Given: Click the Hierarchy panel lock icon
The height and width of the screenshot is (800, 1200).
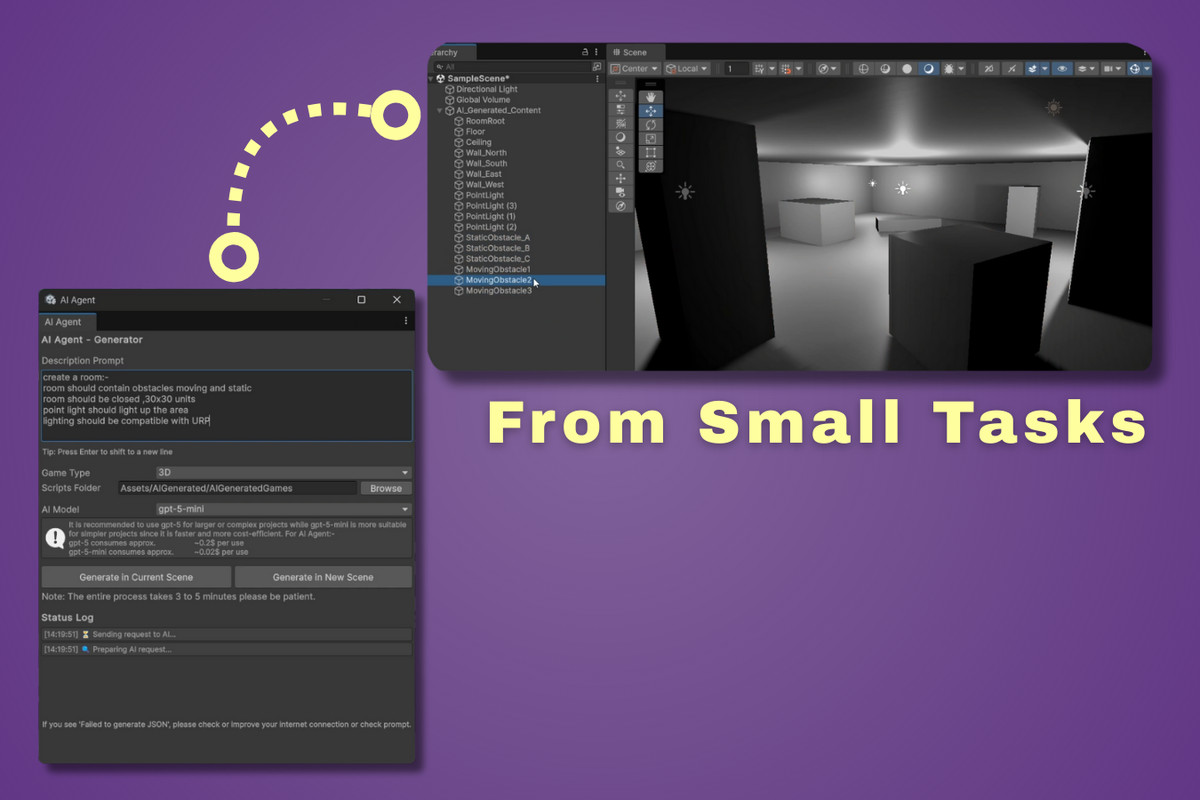Looking at the screenshot, I should coord(585,52).
